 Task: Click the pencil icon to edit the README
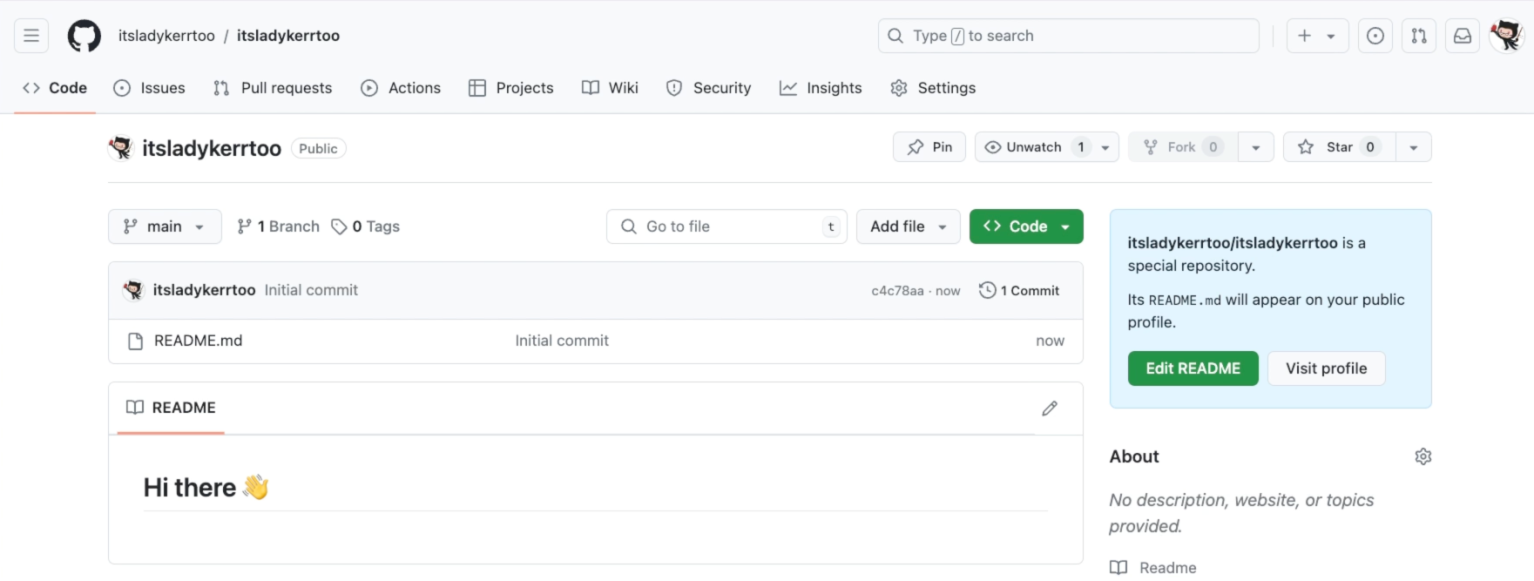(1049, 408)
